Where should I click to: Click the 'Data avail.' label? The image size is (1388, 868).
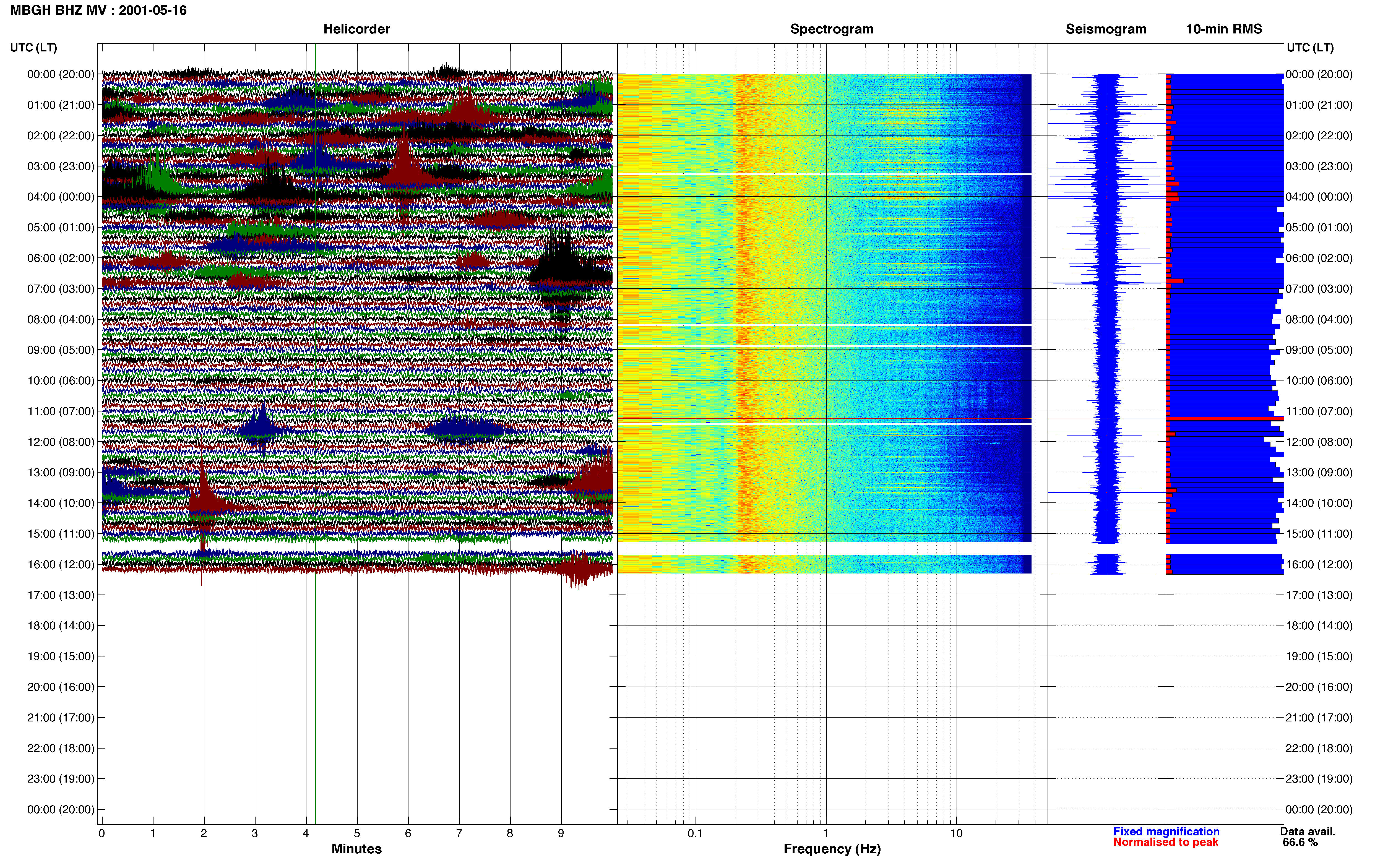click(1308, 832)
